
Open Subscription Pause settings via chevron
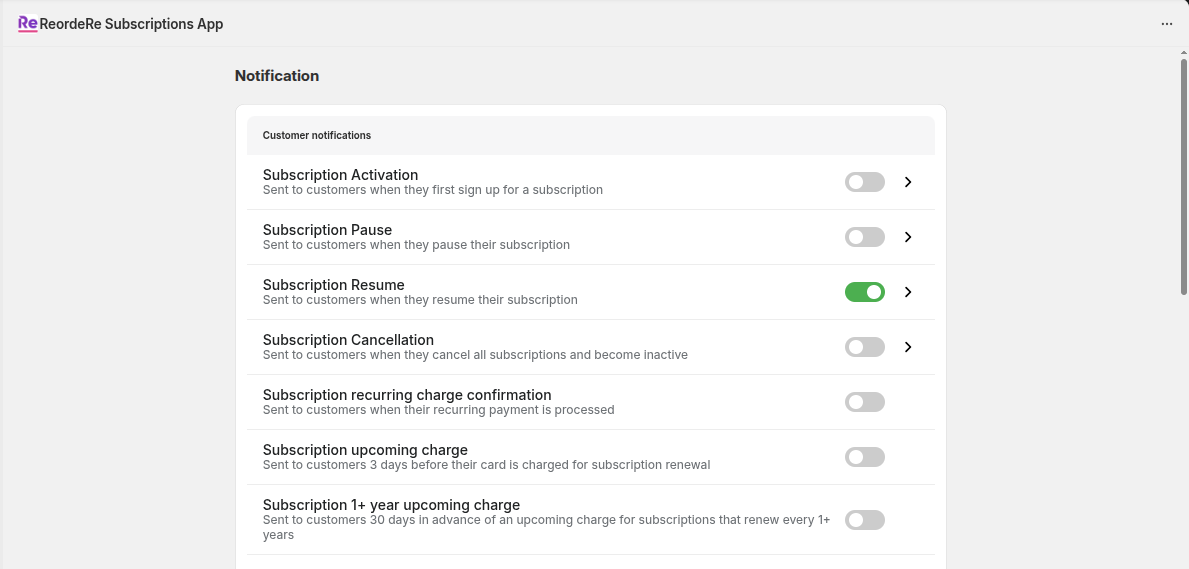pos(908,237)
